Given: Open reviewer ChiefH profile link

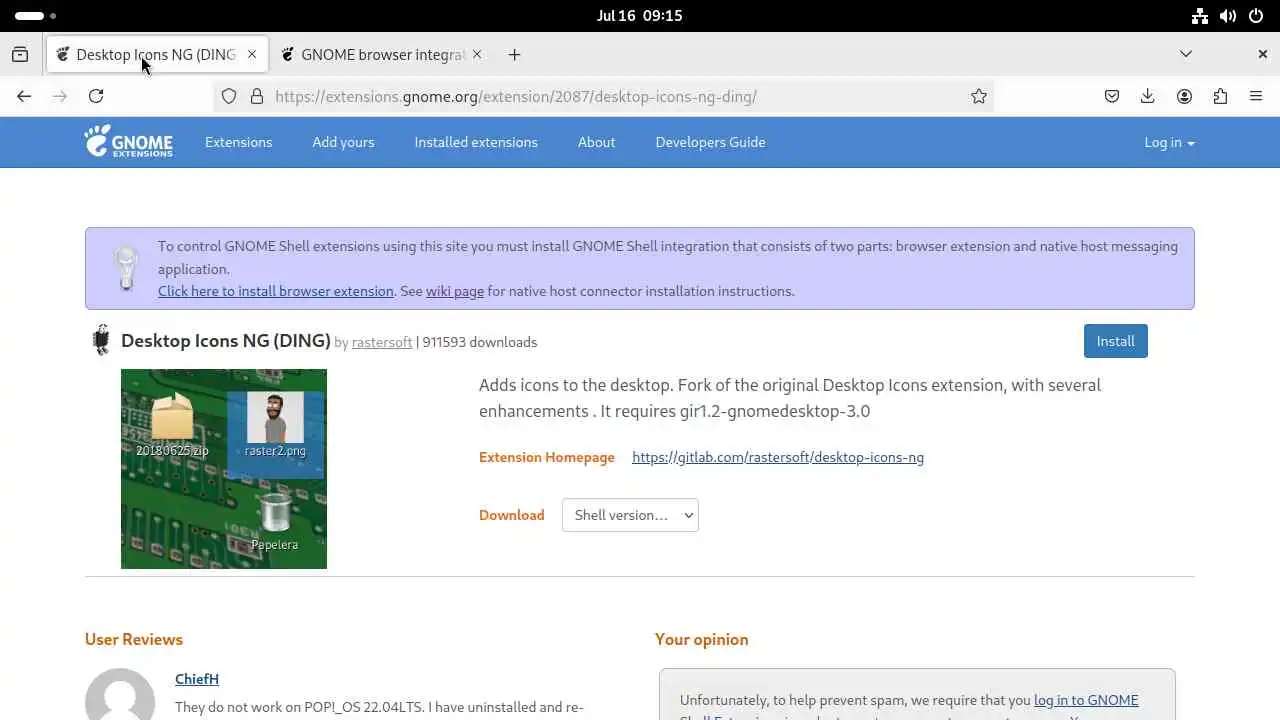Looking at the screenshot, I should point(197,679).
